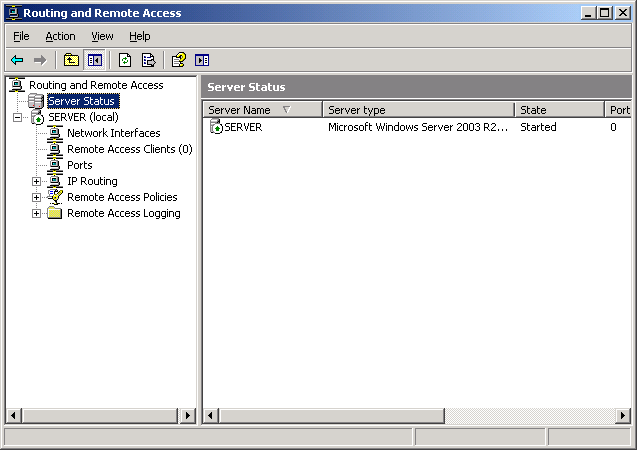The width and height of the screenshot is (637, 450).
Task: Click the Server Name sort arrow
Action: pos(287,110)
